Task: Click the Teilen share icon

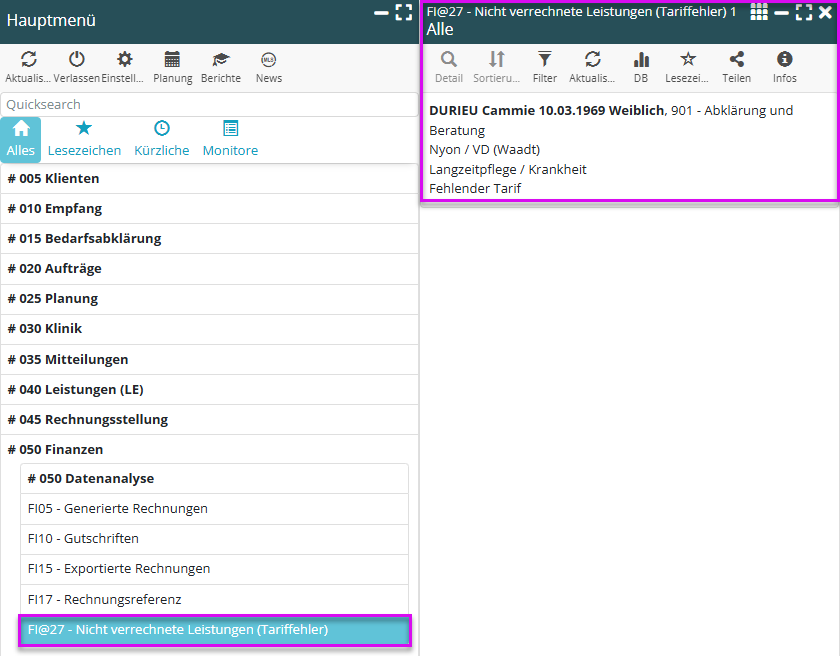Action: pyautogui.click(x=737, y=60)
